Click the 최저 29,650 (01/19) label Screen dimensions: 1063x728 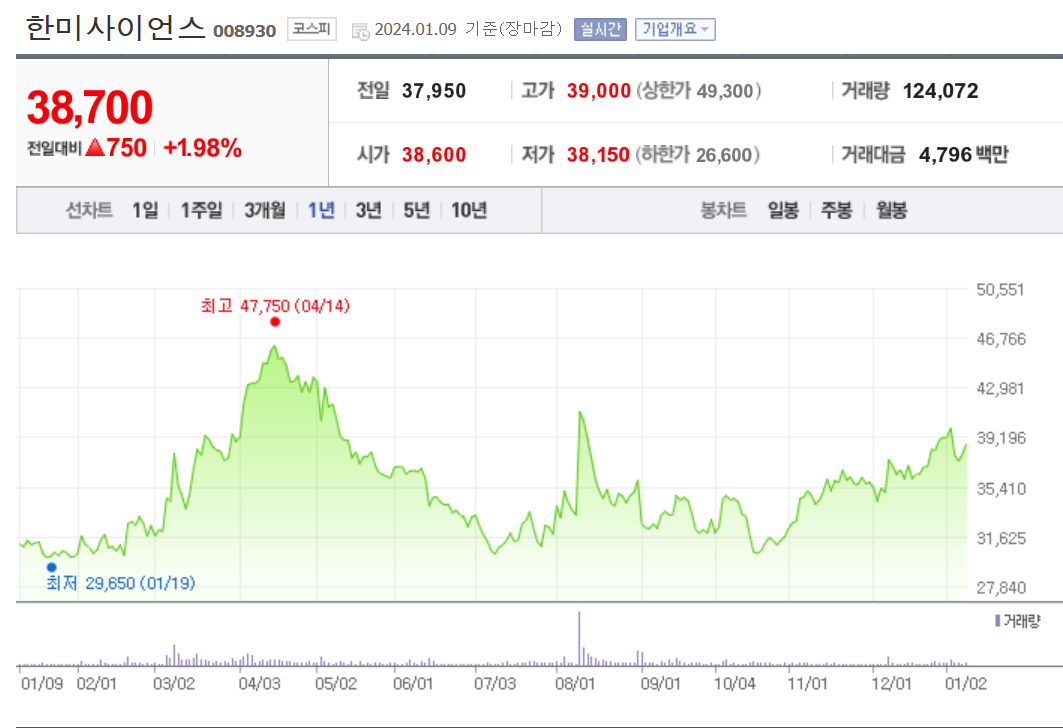coord(121,583)
